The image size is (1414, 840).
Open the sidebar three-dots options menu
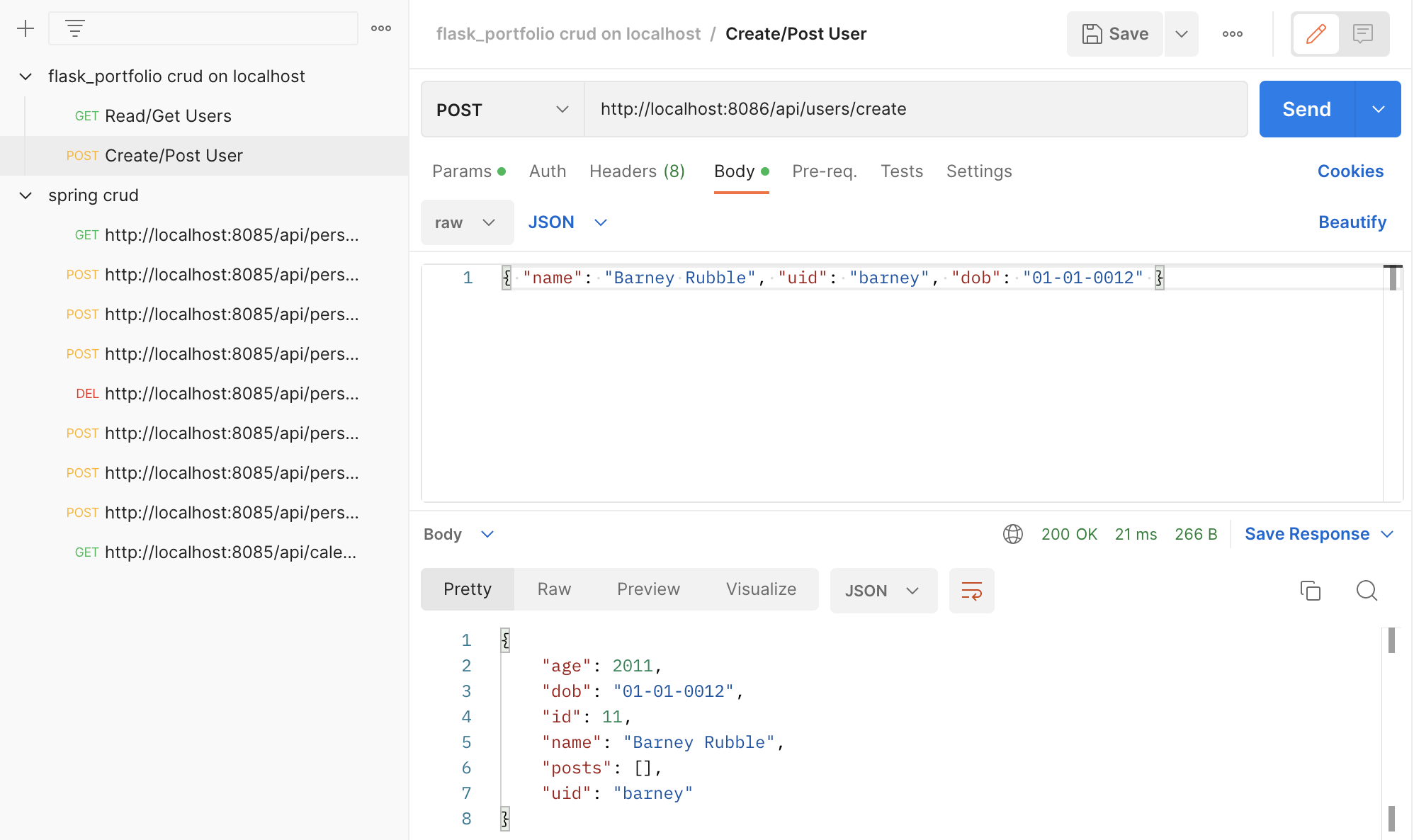pyautogui.click(x=381, y=28)
